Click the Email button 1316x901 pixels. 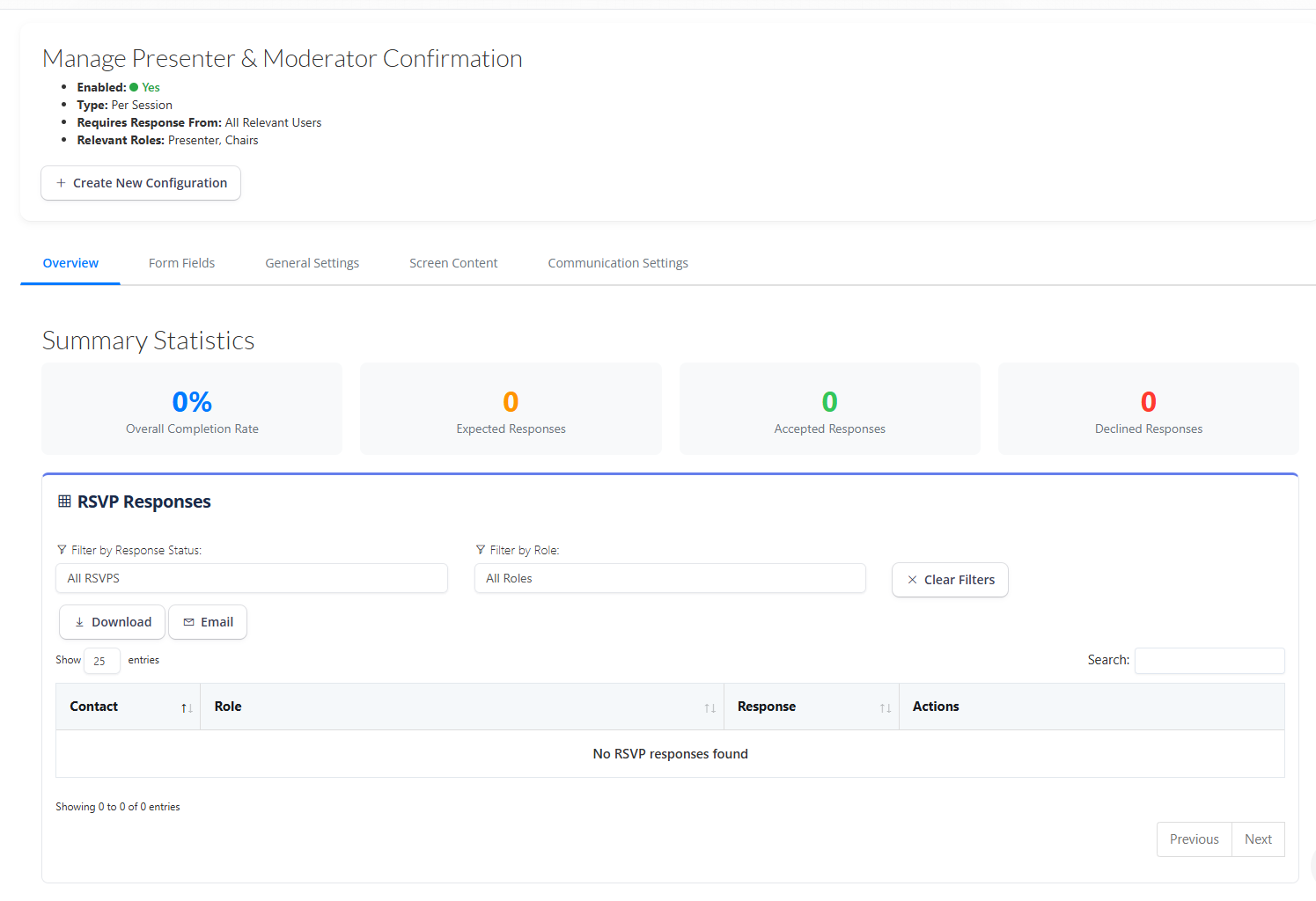(x=208, y=622)
